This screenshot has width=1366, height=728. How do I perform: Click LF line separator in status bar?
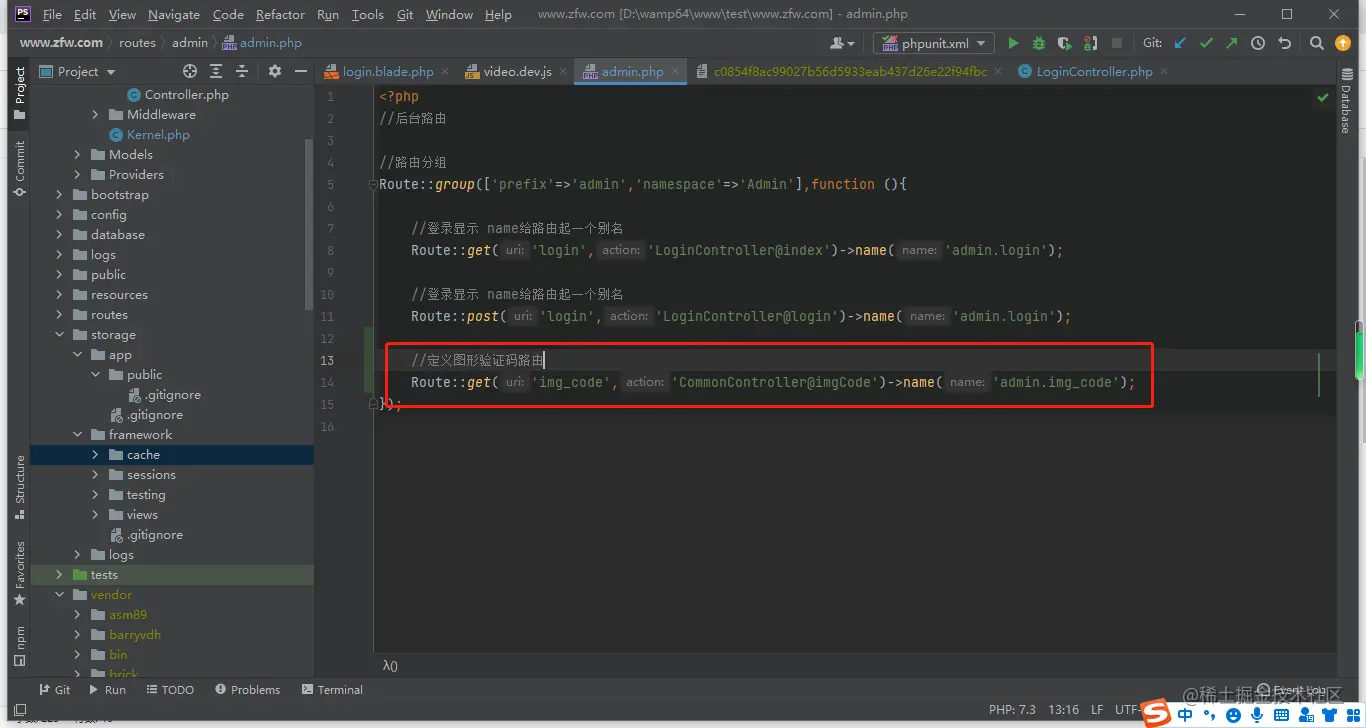1097,709
